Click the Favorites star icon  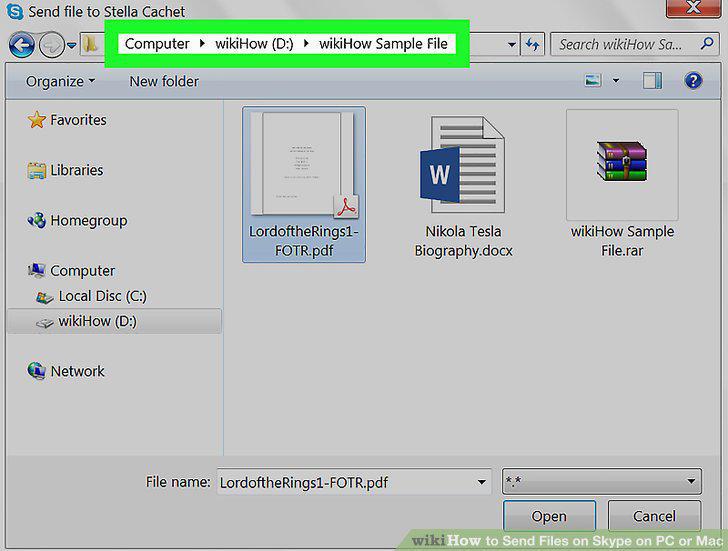pyautogui.click(x=37, y=120)
